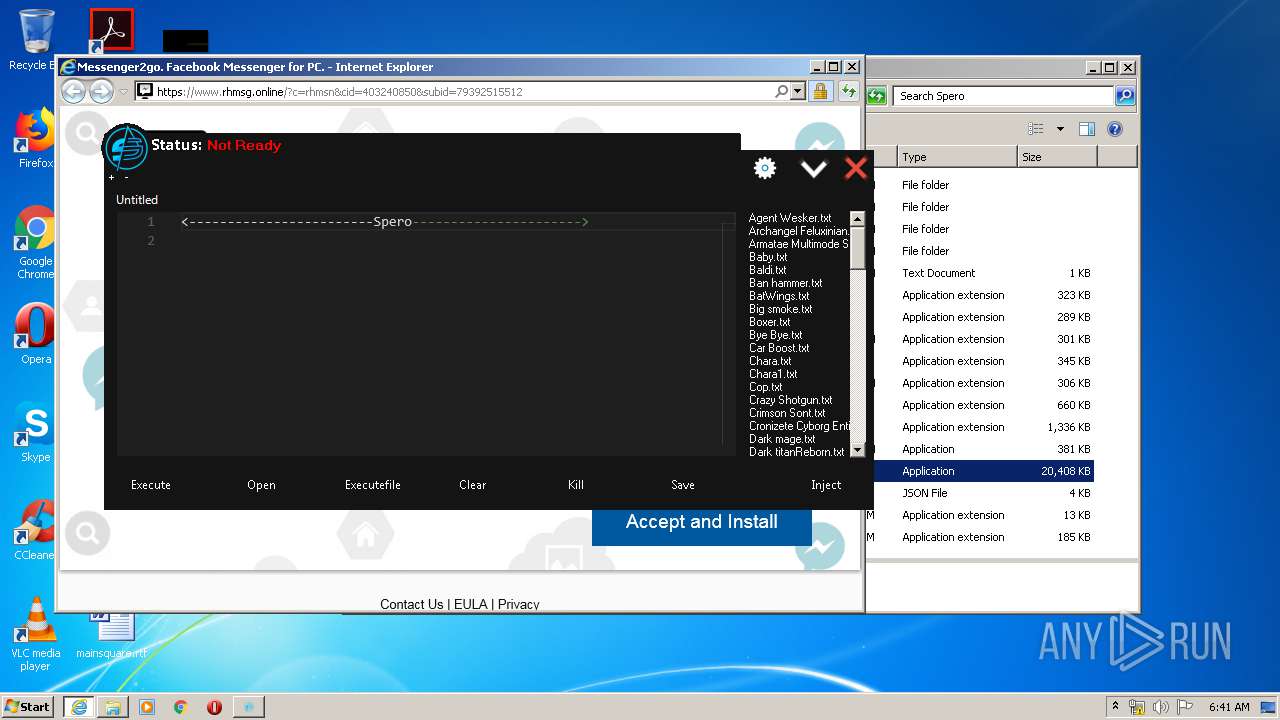
Task: Select Bye Bye.txt script
Action: coord(776,335)
